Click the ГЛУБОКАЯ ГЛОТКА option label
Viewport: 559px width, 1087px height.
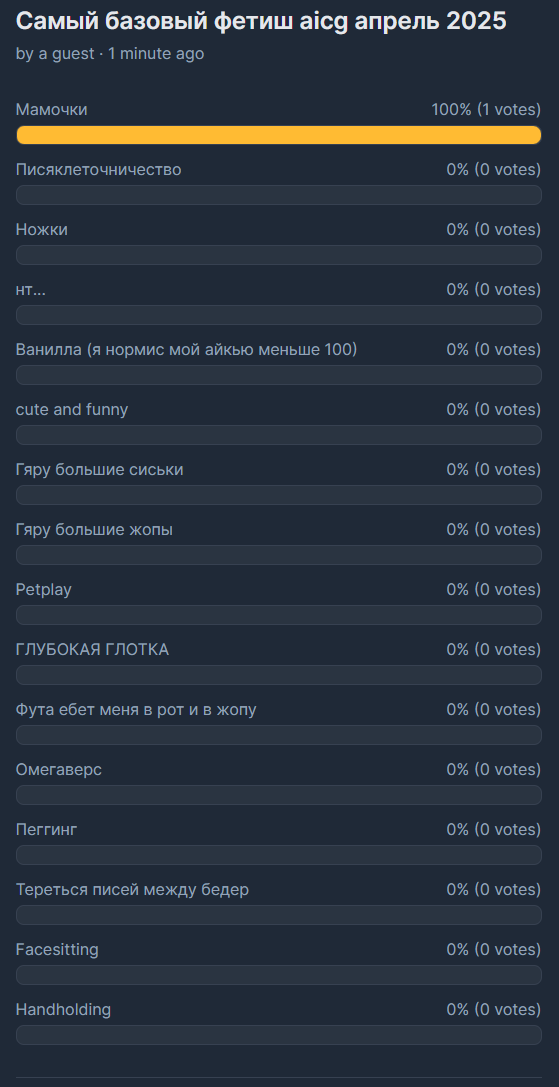pyautogui.click(x=92, y=650)
